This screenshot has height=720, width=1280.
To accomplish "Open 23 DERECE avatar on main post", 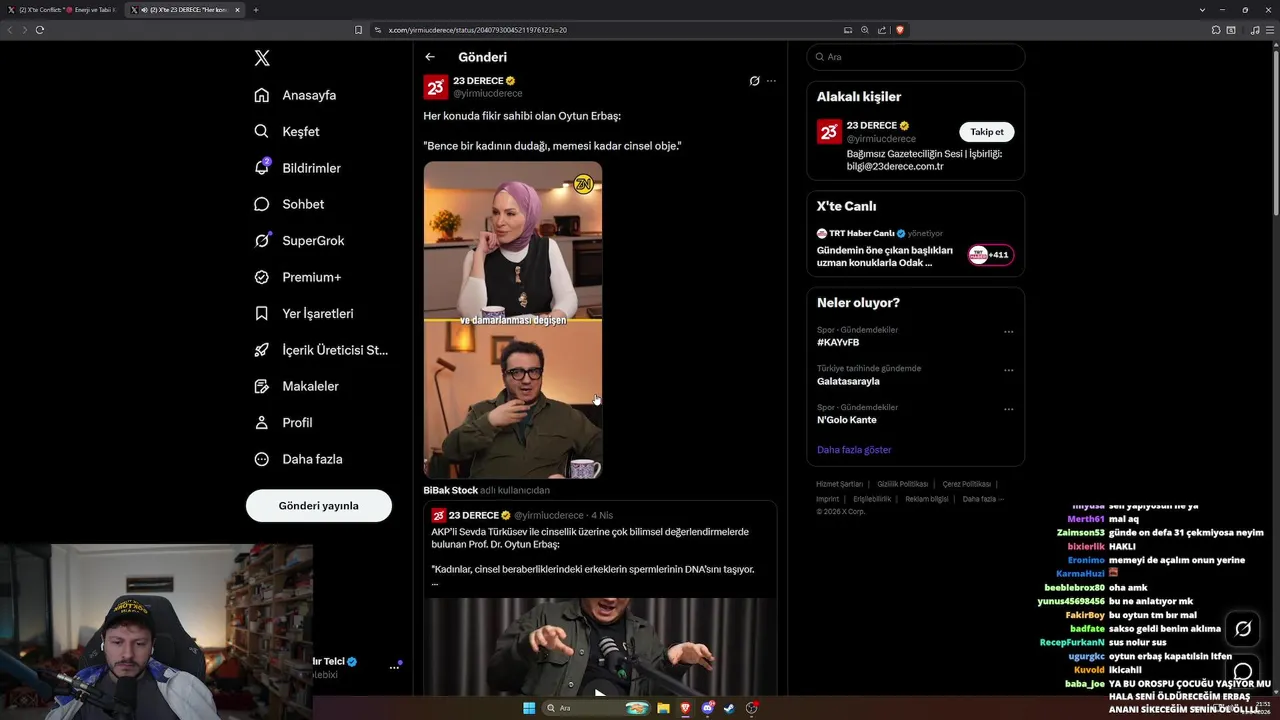I will coord(436,87).
